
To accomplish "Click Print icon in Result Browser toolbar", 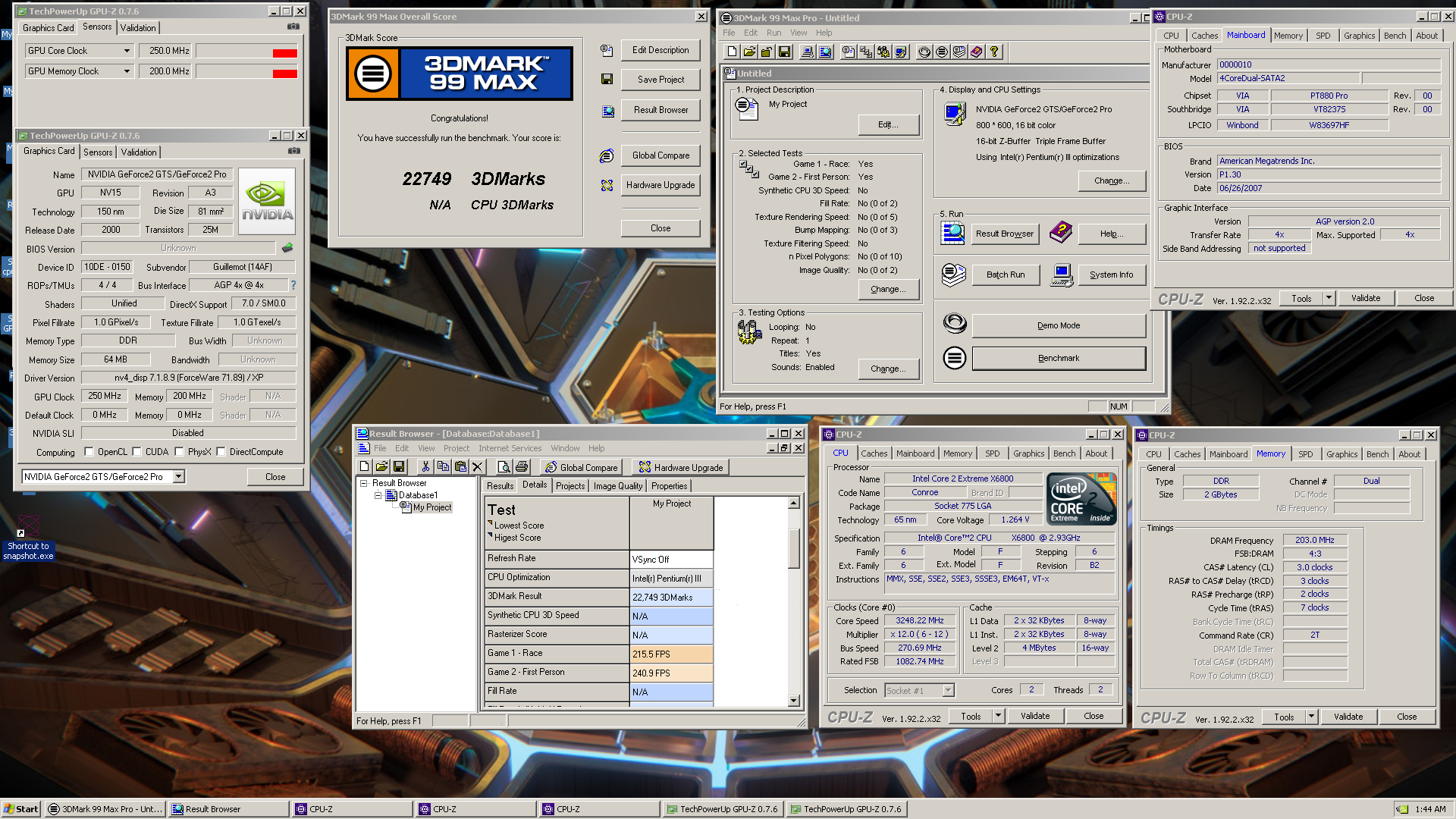I will [522, 466].
